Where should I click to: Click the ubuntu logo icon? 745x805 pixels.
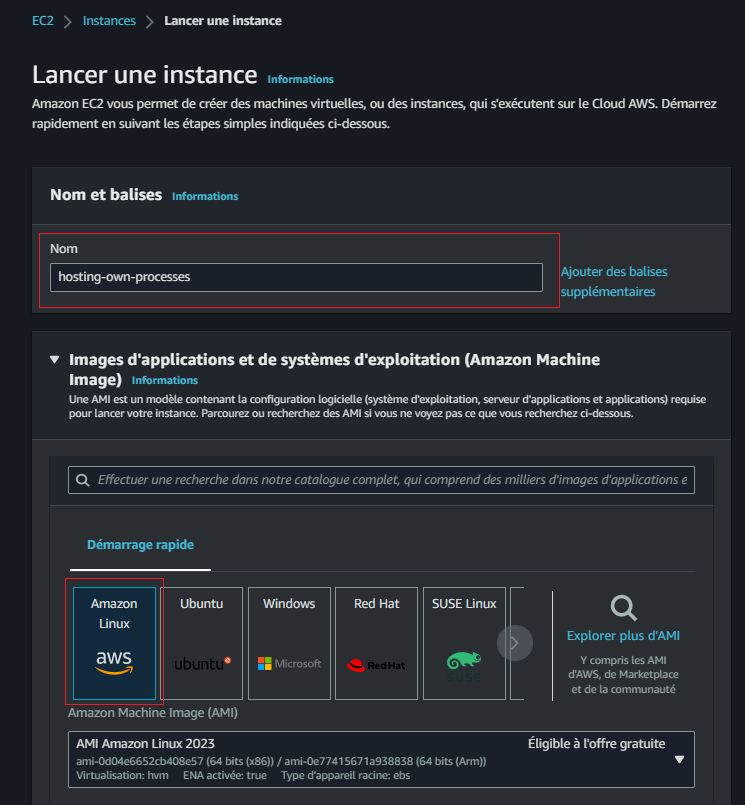(202, 664)
